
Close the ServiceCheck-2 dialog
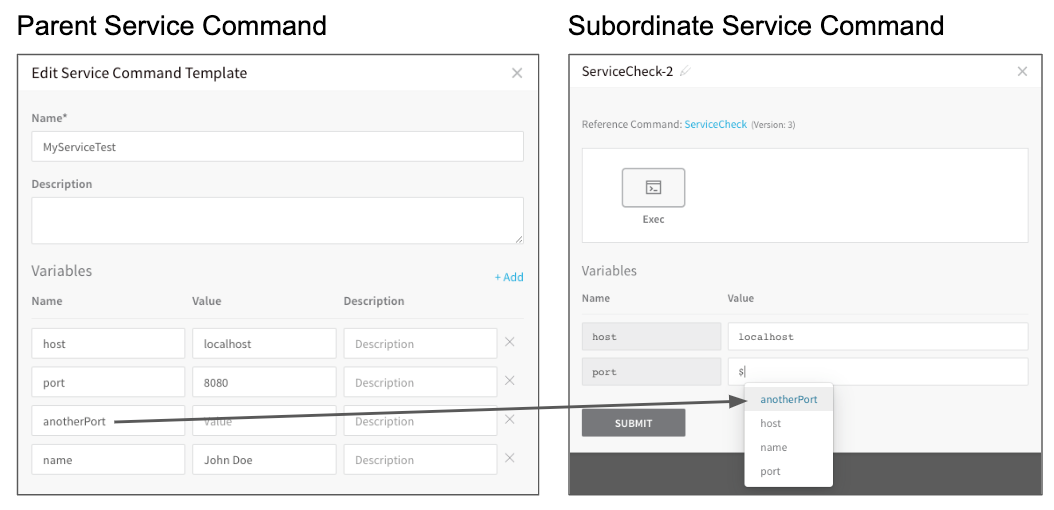coord(1022,71)
